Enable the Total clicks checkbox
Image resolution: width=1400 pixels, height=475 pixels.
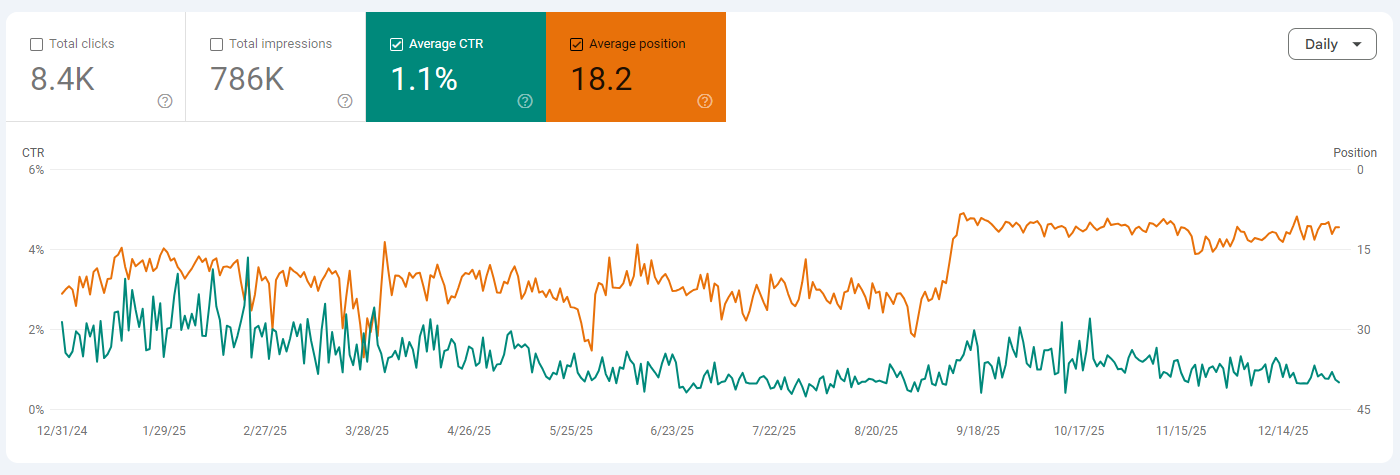tap(37, 44)
